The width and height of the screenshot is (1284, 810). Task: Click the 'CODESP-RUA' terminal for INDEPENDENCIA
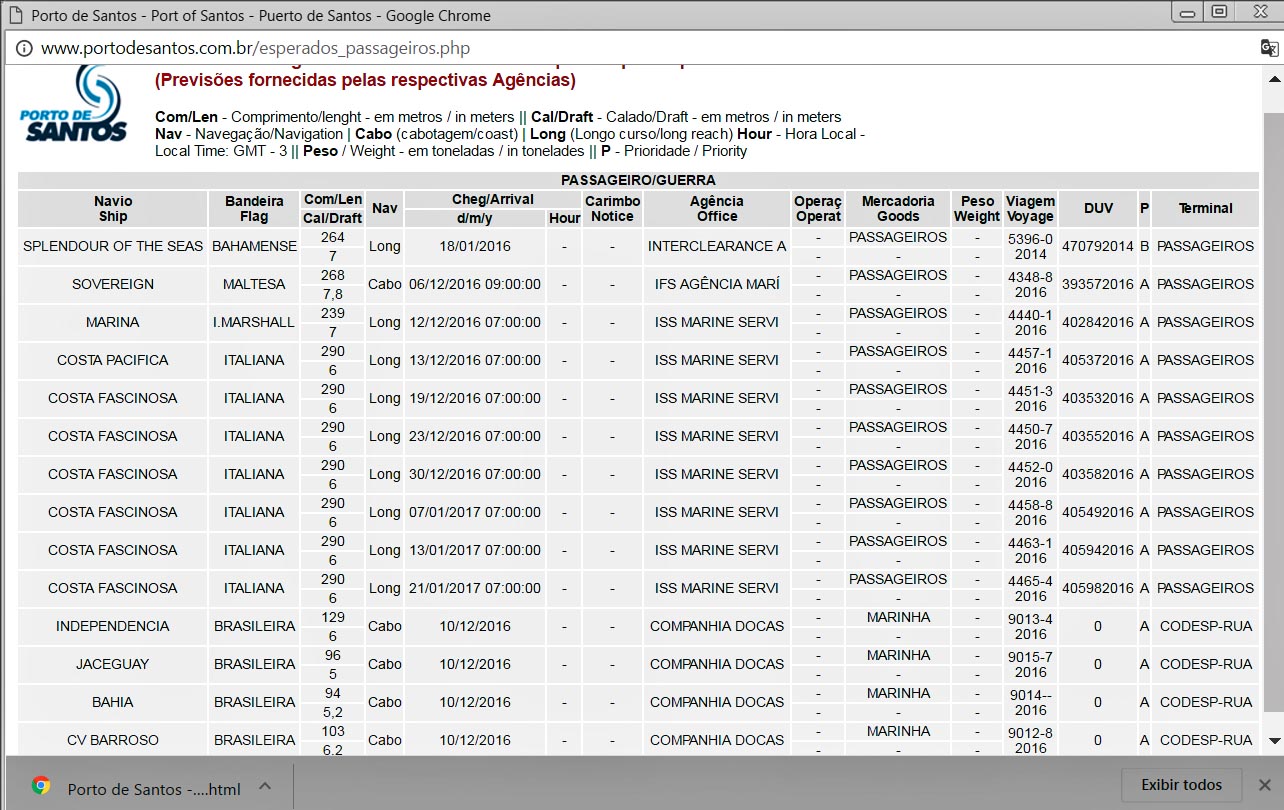1205,626
